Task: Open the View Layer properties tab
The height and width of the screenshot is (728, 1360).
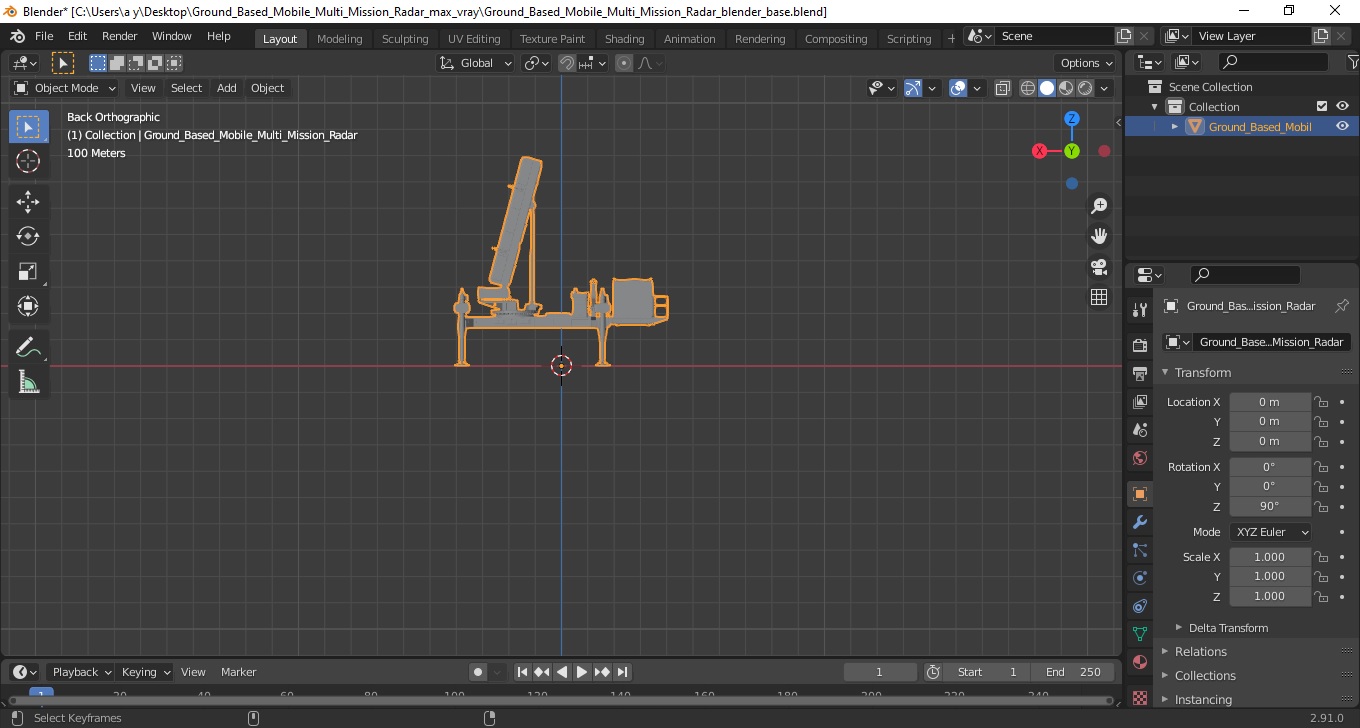Action: coord(1139,401)
